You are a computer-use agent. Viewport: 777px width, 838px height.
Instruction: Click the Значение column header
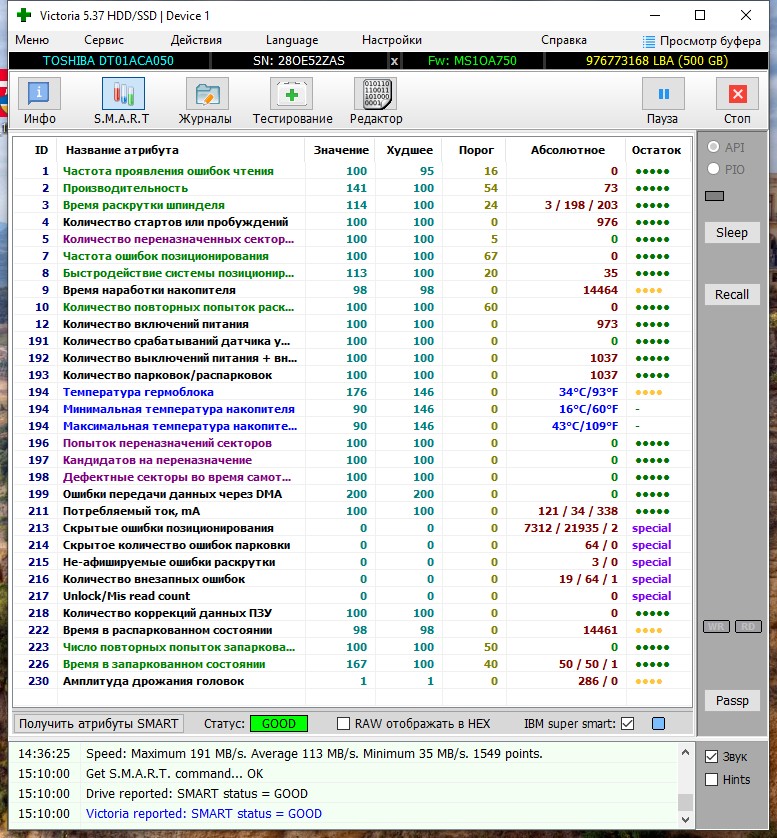(x=341, y=150)
